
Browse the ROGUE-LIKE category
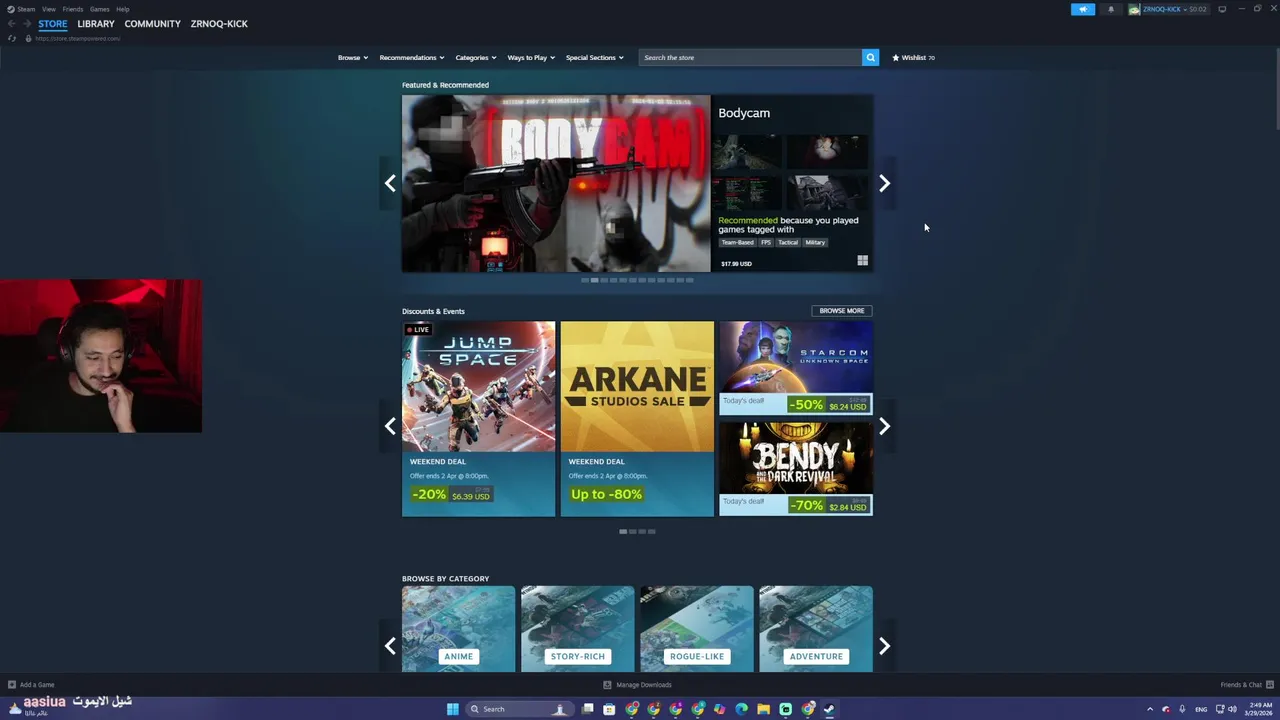click(x=696, y=629)
